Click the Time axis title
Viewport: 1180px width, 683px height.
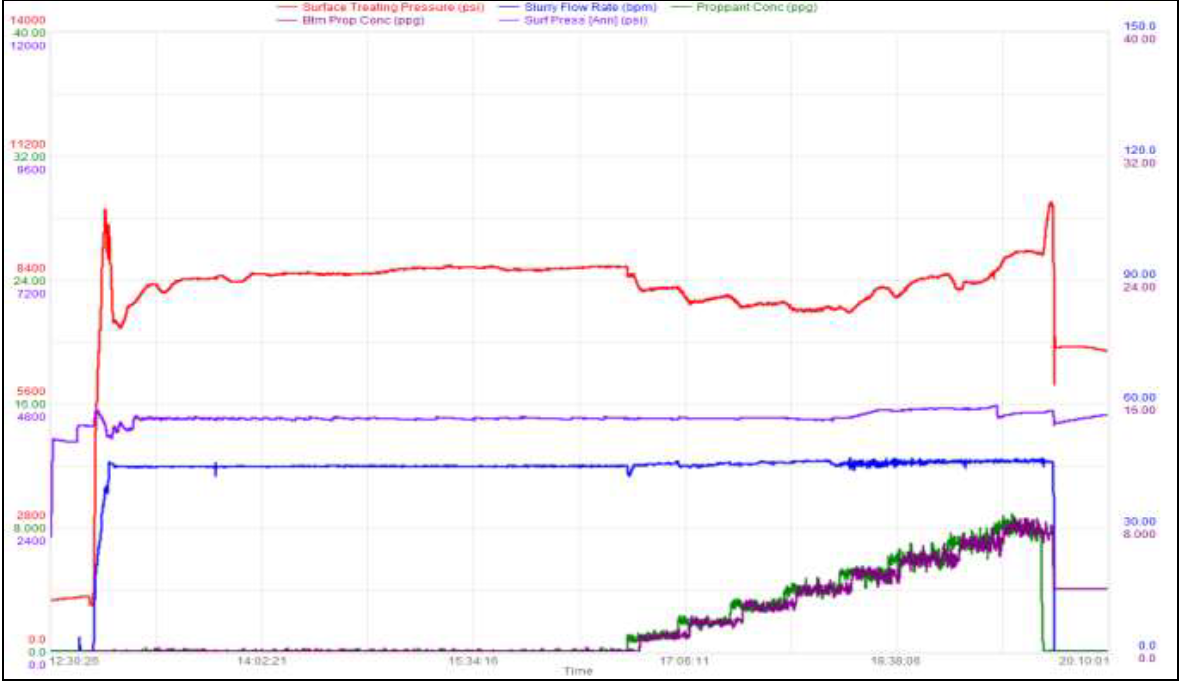[577, 671]
